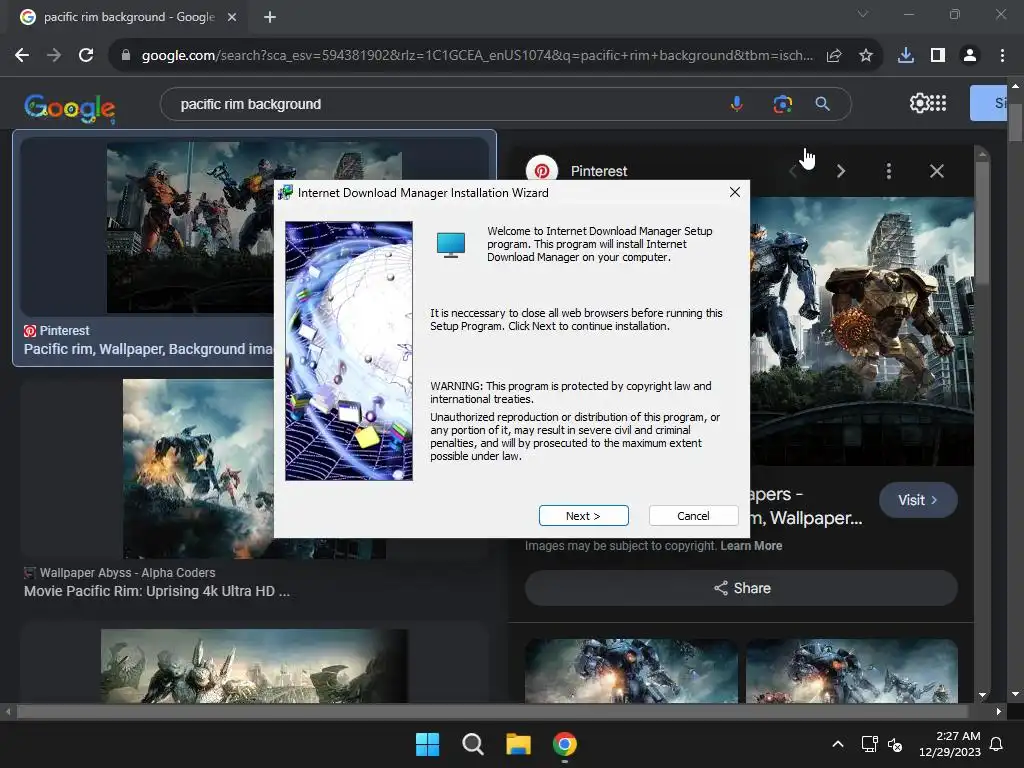Show hidden system tray icons

(x=838, y=744)
